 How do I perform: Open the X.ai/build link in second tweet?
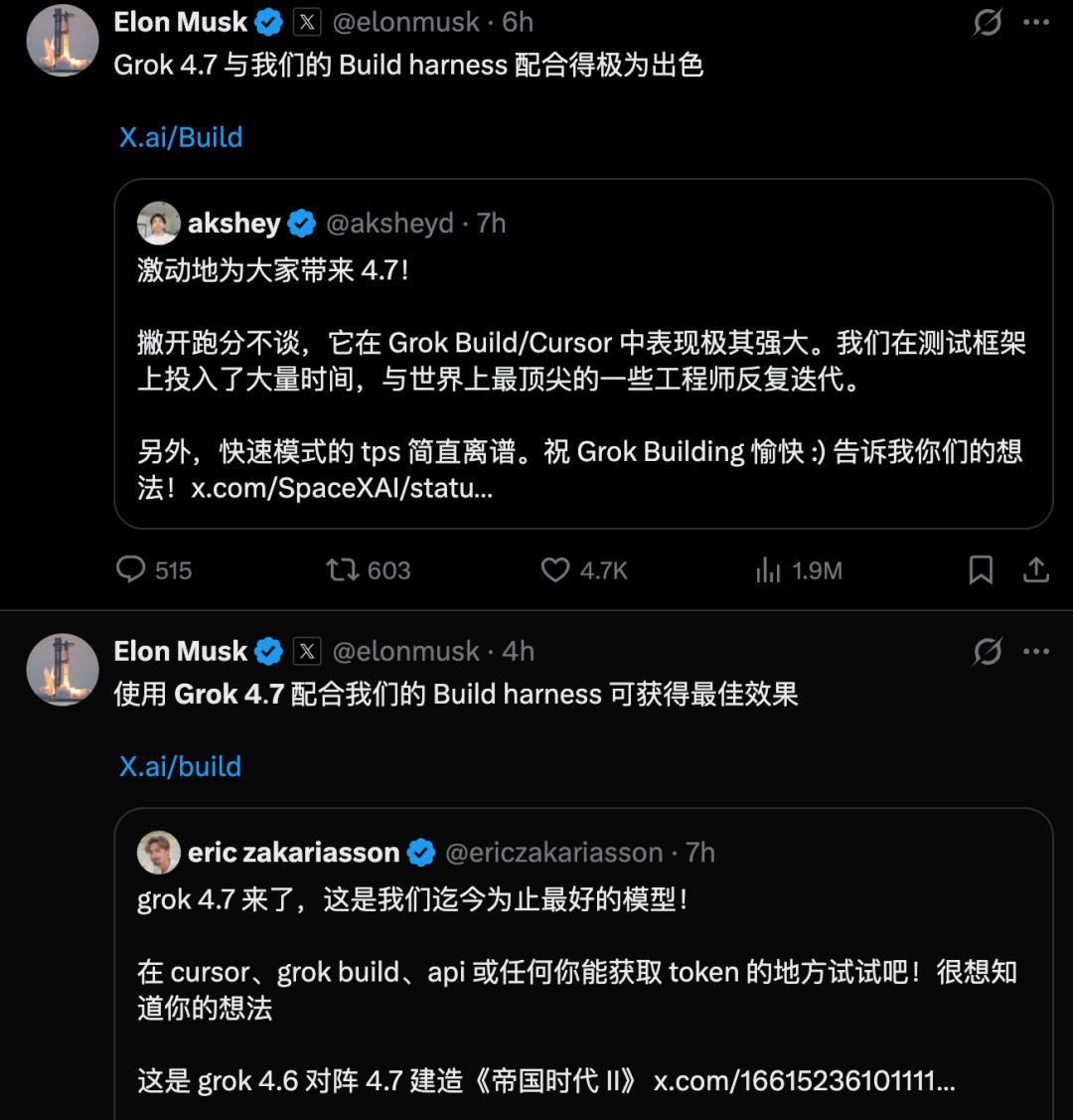coord(180,766)
